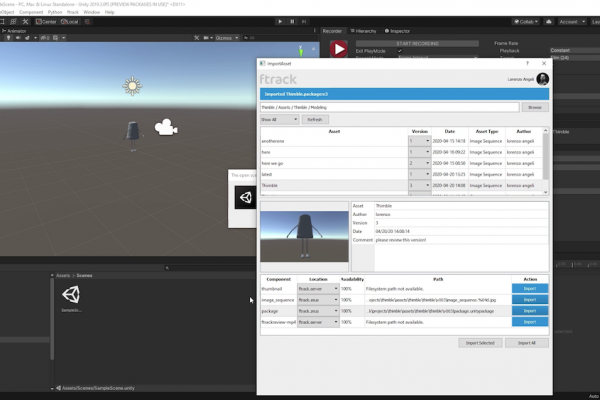Open the Python menu
Viewport: 600px width, 400px height.
(x=55, y=12)
